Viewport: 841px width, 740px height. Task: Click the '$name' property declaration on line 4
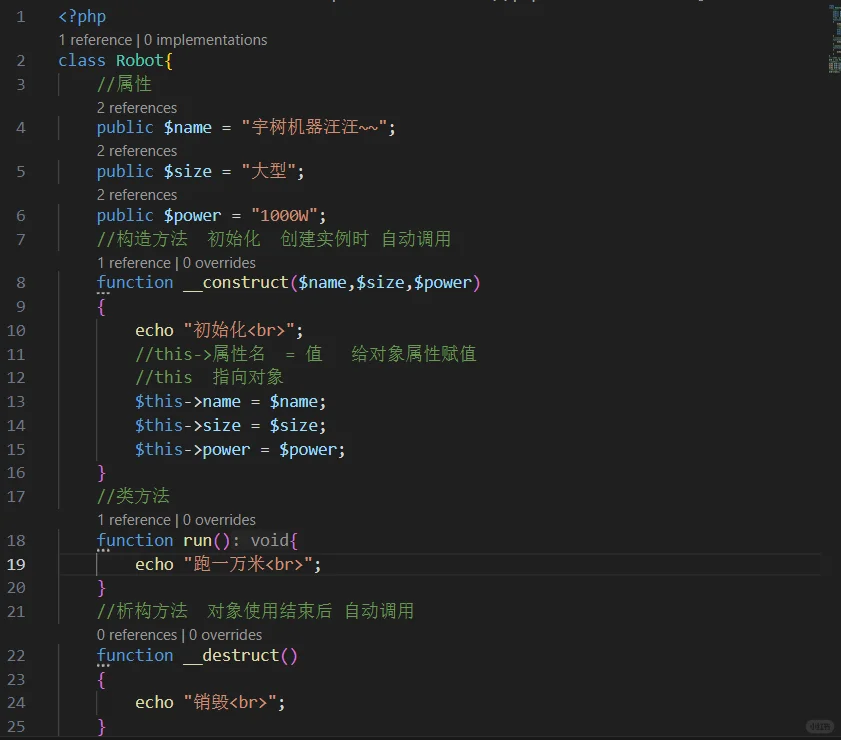188,128
